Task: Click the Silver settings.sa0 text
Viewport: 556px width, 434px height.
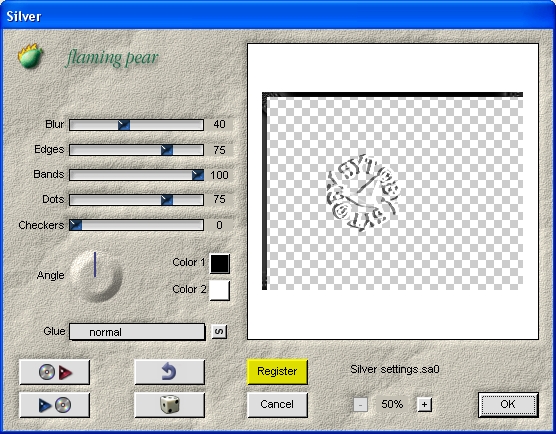Action: pos(395,369)
